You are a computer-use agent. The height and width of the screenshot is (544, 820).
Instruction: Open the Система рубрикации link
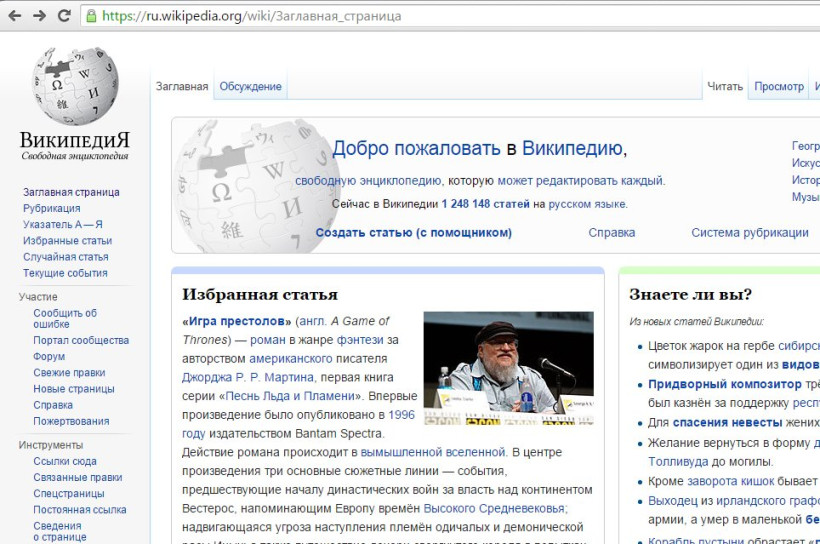[x=749, y=233]
